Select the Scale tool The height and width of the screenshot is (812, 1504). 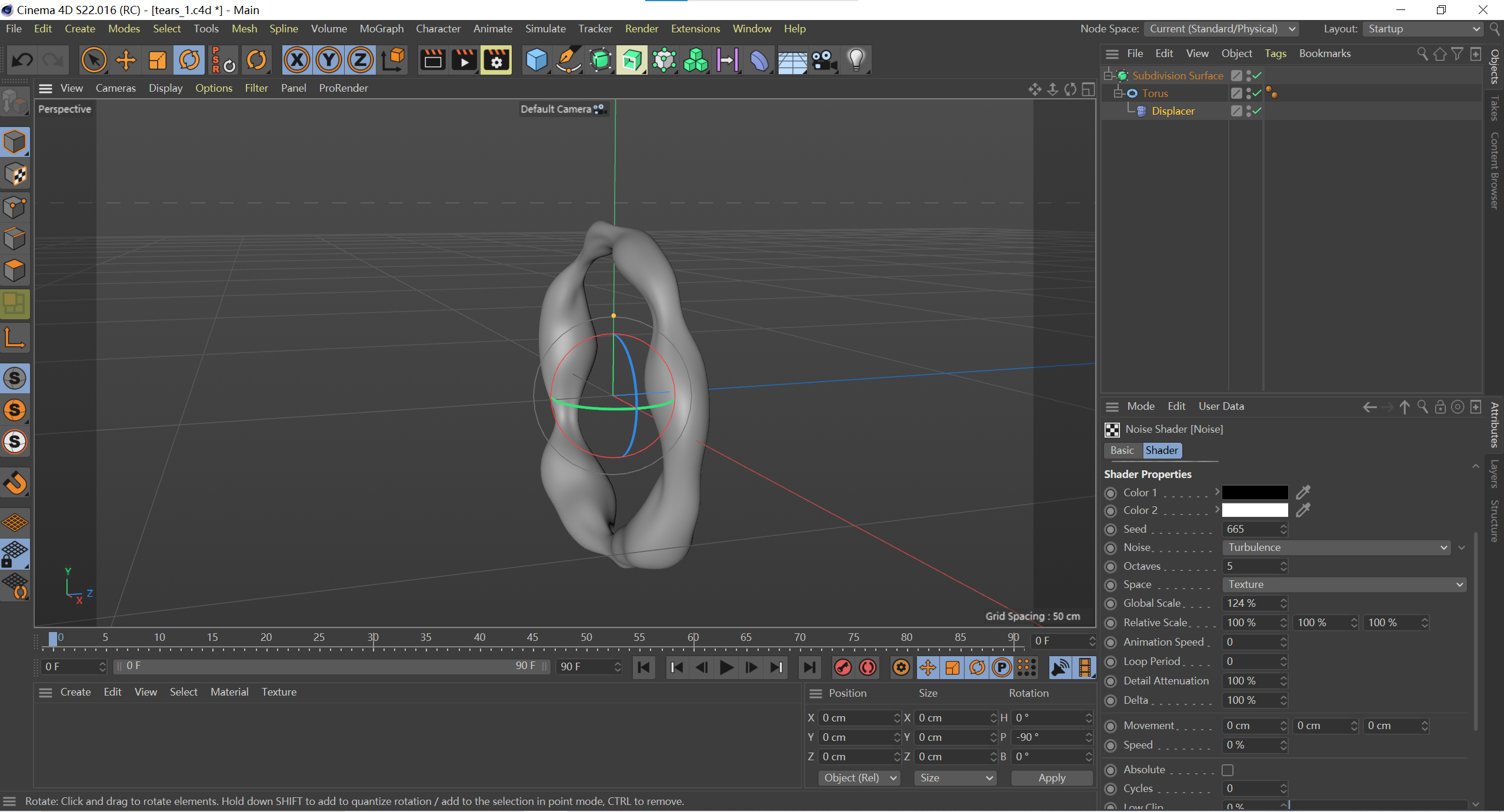tap(157, 60)
